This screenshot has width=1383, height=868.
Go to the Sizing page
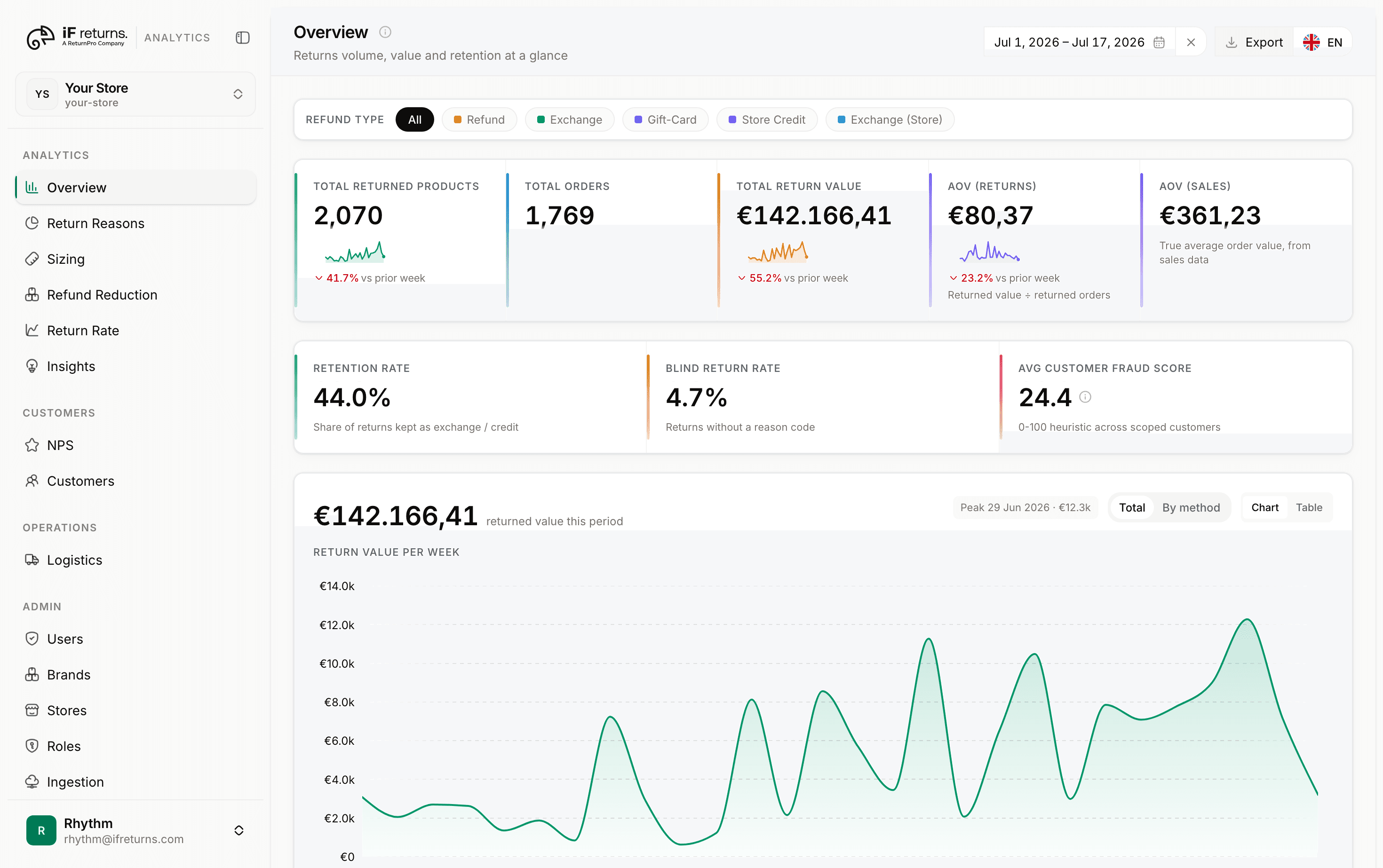[135, 259]
